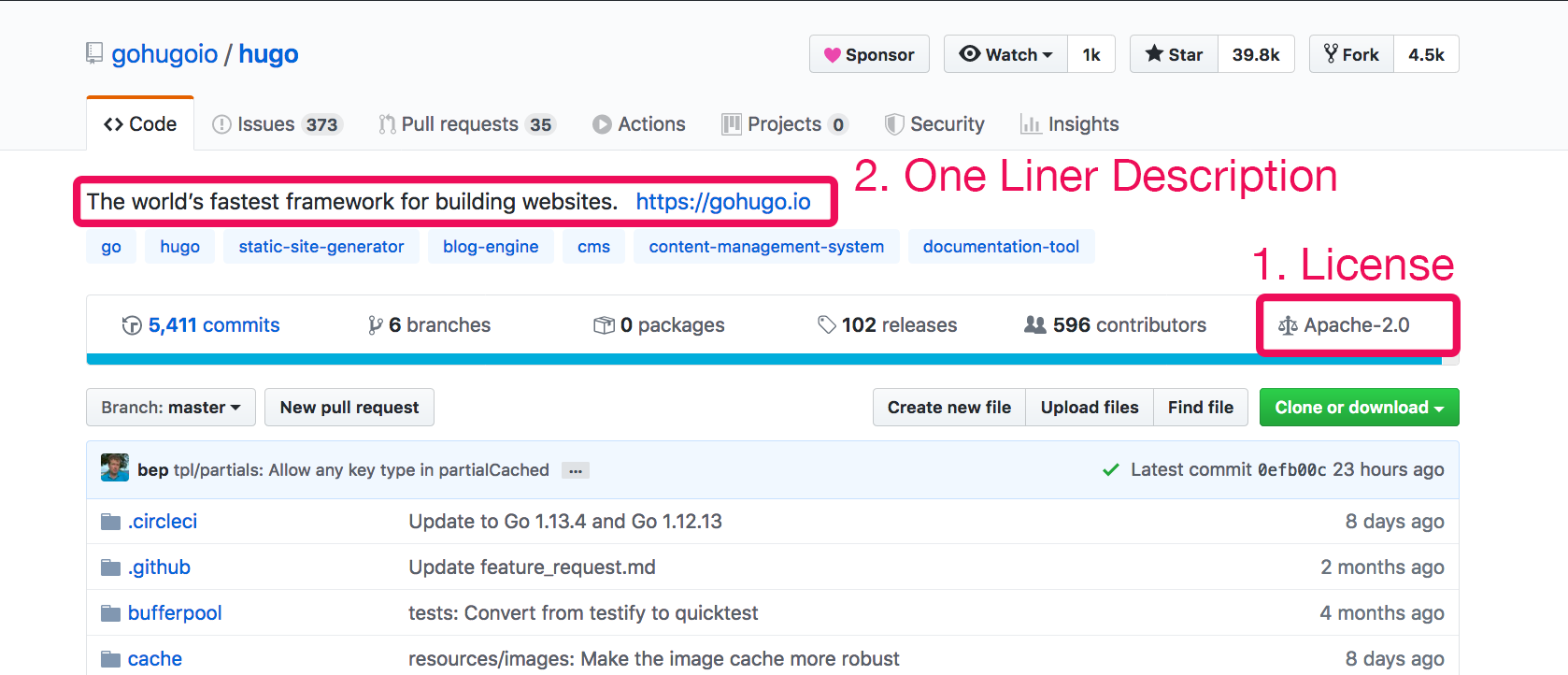
Task: Click the tag icon next to releases
Action: click(x=826, y=324)
